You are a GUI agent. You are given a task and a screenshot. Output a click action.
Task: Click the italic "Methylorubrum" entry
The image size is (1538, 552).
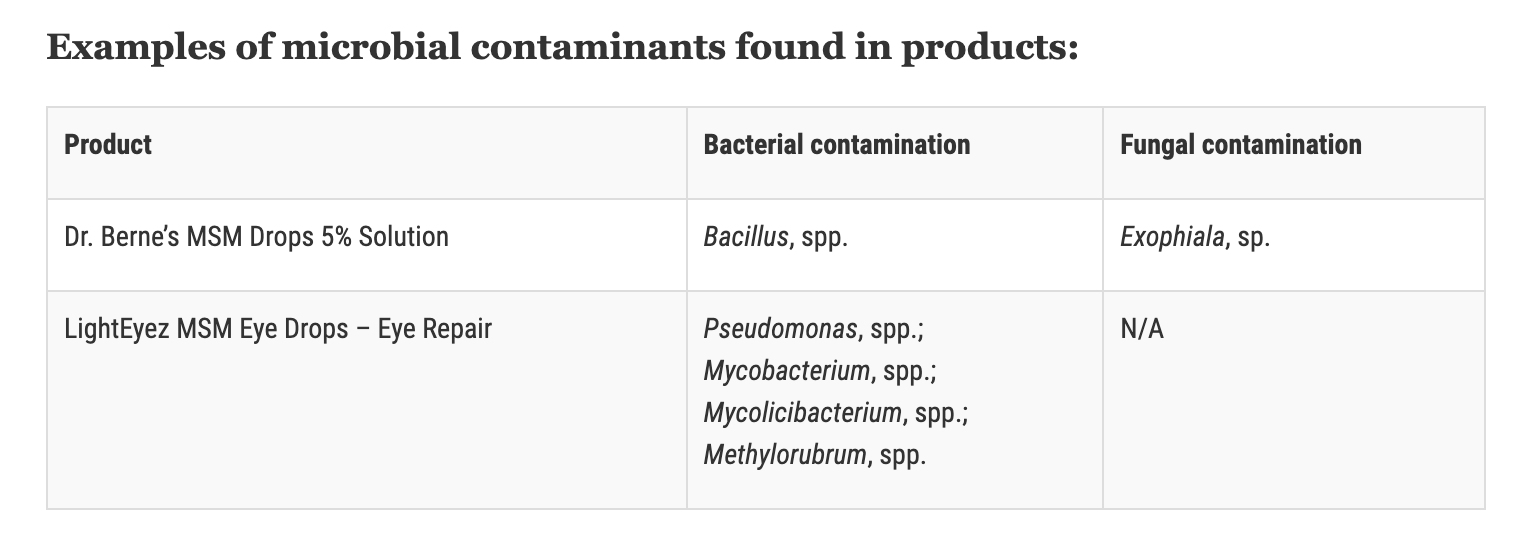[x=784, y=456]
